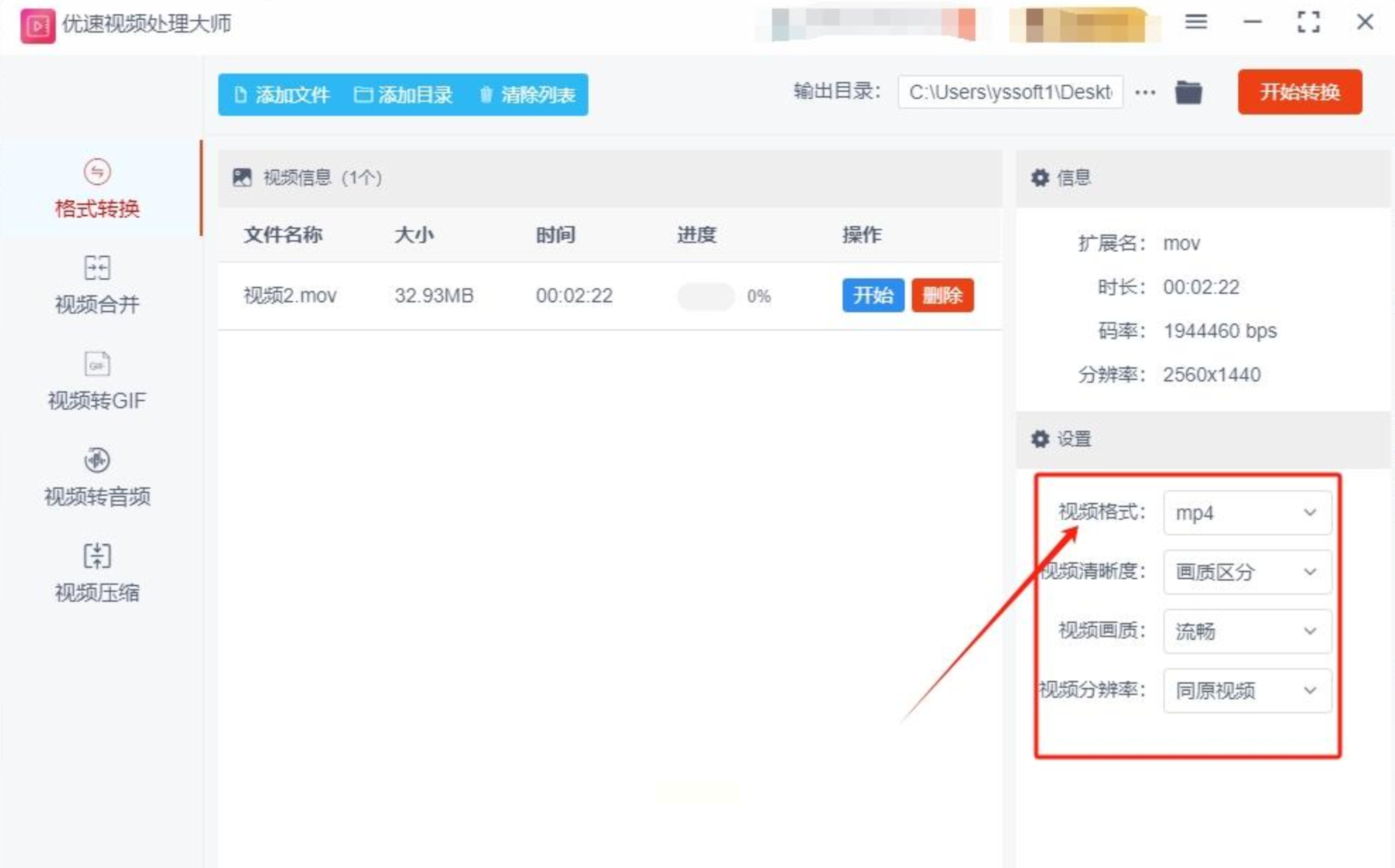The width and height of the screenshot is (1395, 868).
Task: Click the output directory path field
Action: click(1009, 93)
